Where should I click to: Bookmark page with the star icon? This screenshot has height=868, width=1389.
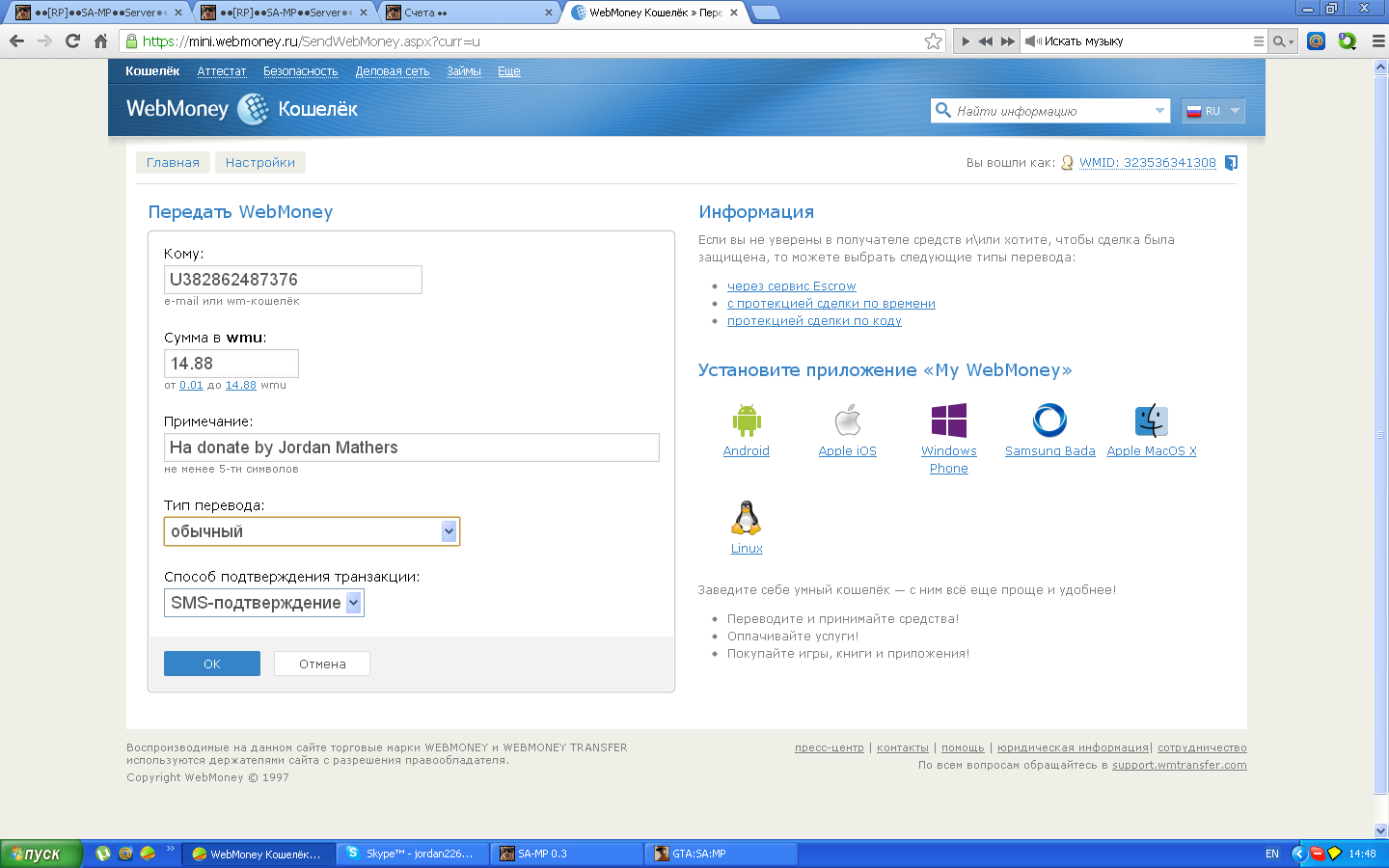(x=933, y=41)
